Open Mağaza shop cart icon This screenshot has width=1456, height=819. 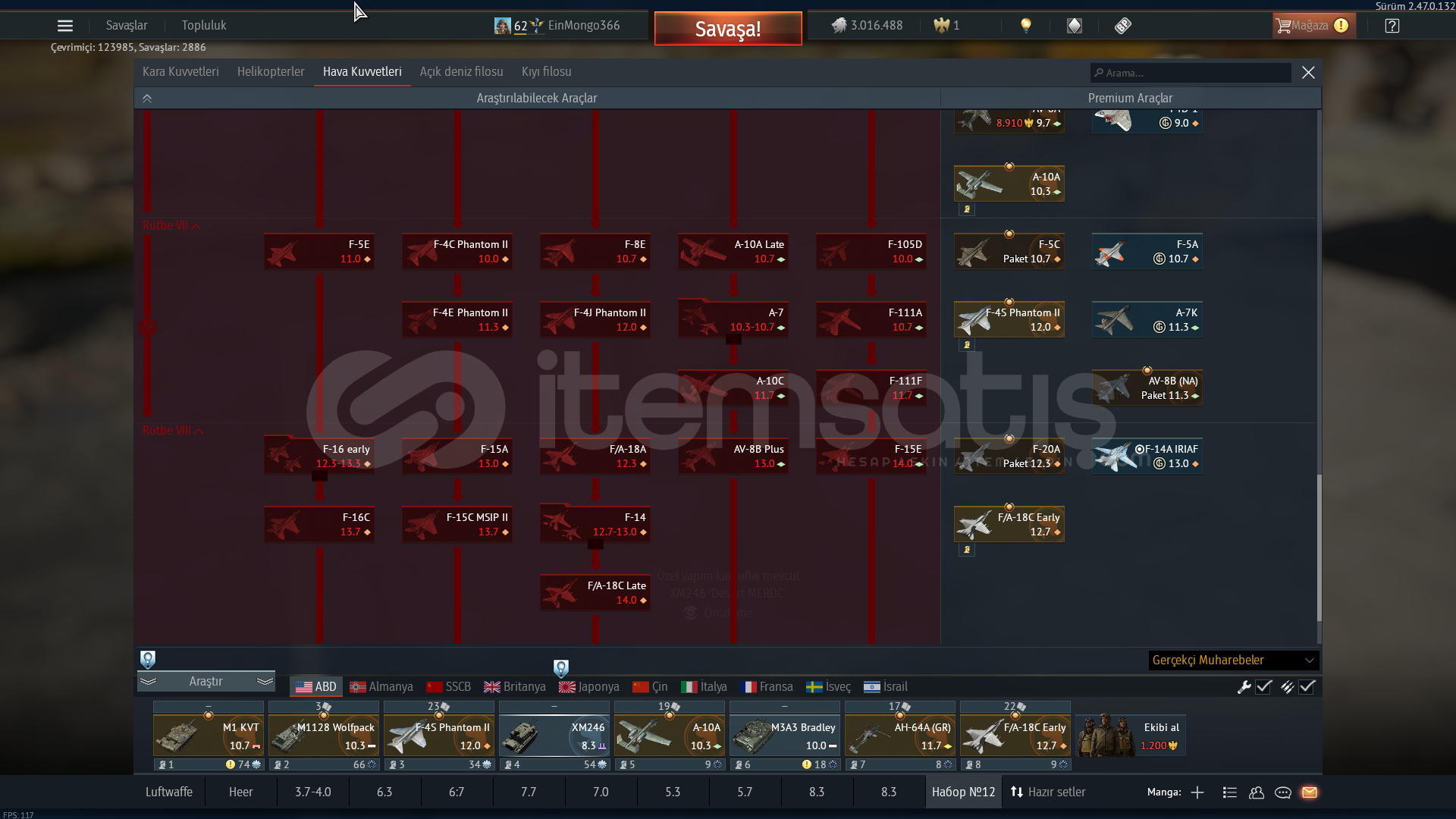1283,26
